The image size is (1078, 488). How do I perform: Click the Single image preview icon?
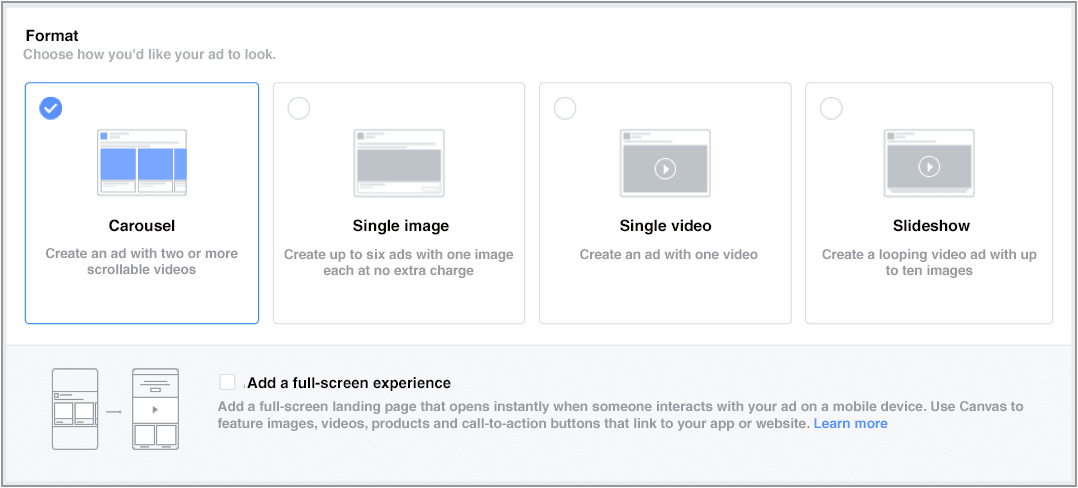(x=399, y=163)
